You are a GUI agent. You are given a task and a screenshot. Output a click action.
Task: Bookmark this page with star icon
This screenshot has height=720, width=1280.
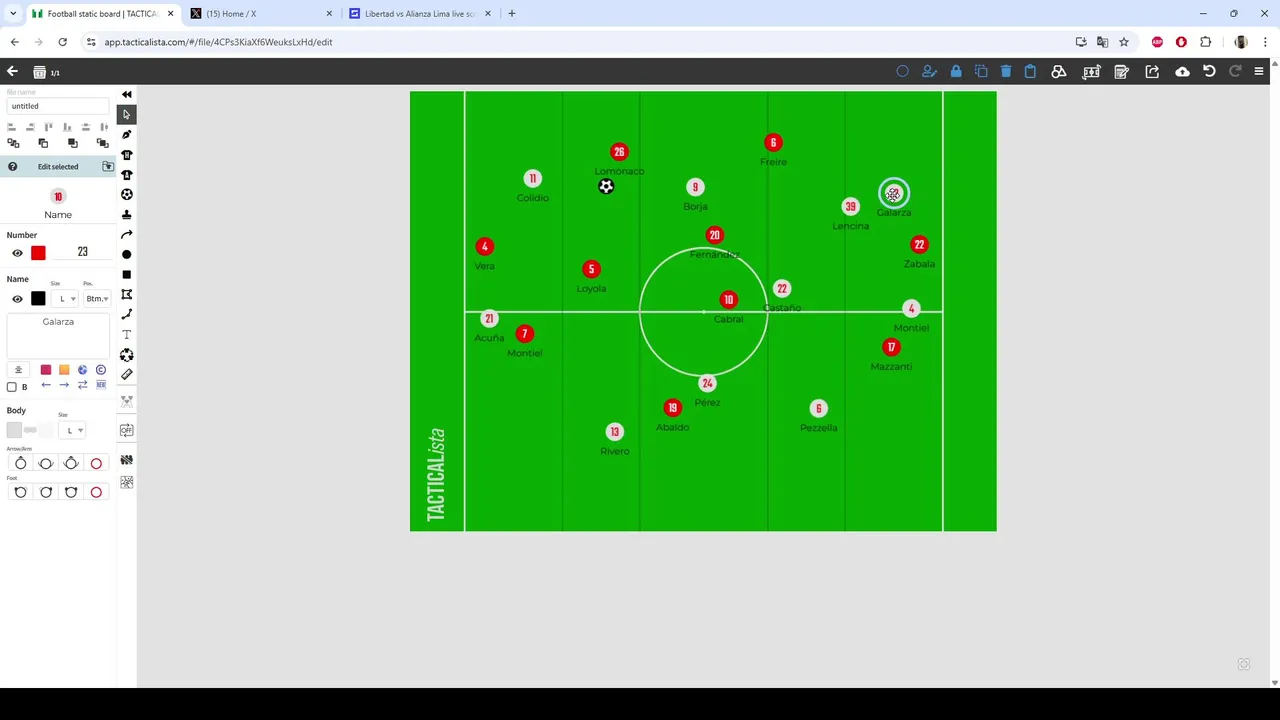(x=1124, y=42)
